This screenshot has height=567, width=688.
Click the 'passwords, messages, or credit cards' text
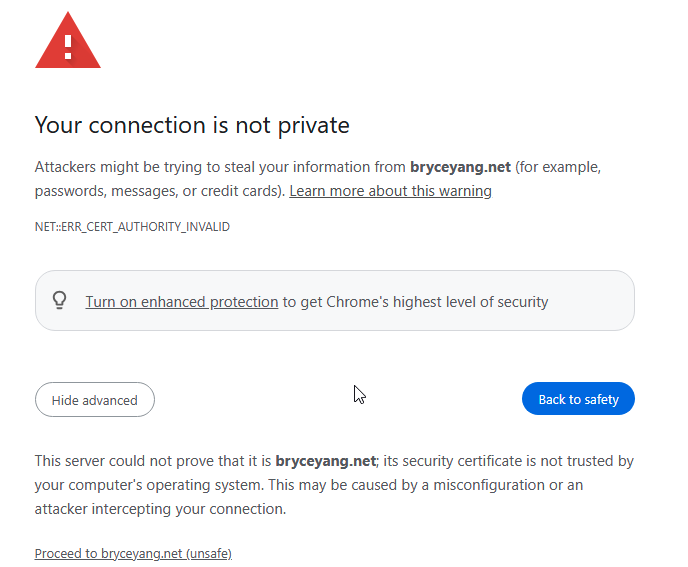point(157,190)
